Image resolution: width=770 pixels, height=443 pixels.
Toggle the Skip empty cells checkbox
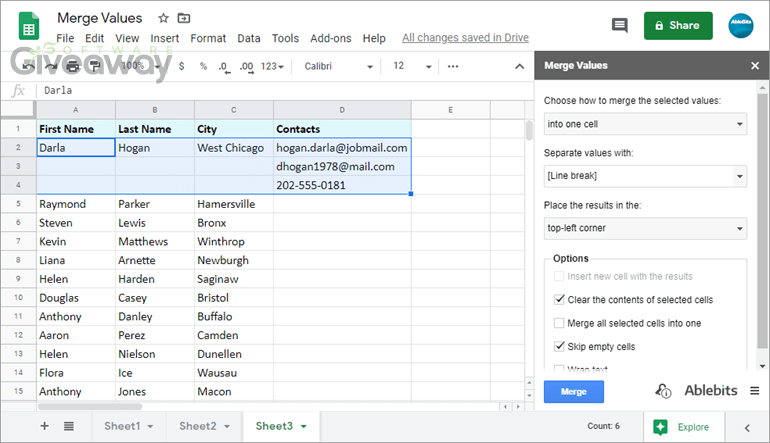pyautogui.click(x=559, y=347)
